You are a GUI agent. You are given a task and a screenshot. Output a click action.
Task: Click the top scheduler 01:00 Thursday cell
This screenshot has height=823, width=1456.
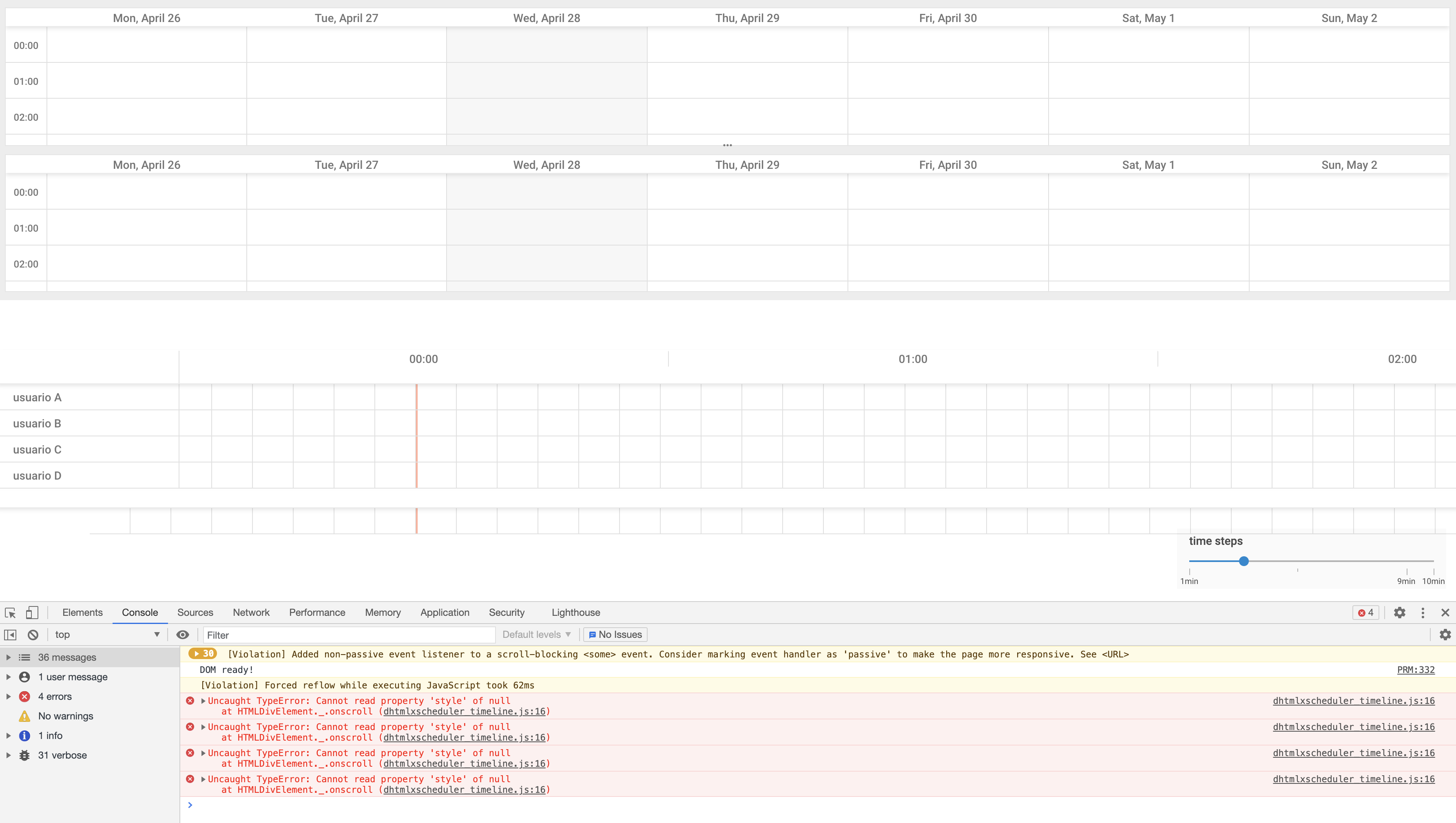(747, 81)
